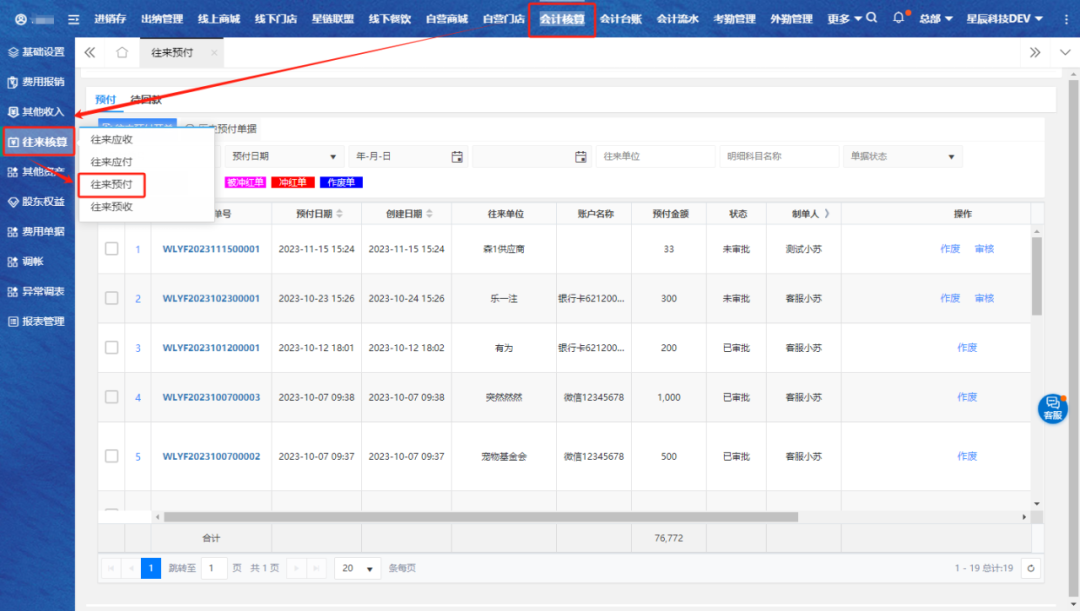Click 审核 link for the 森1供应商 row
Screen dimensions: 1080x611
point(984,249)
